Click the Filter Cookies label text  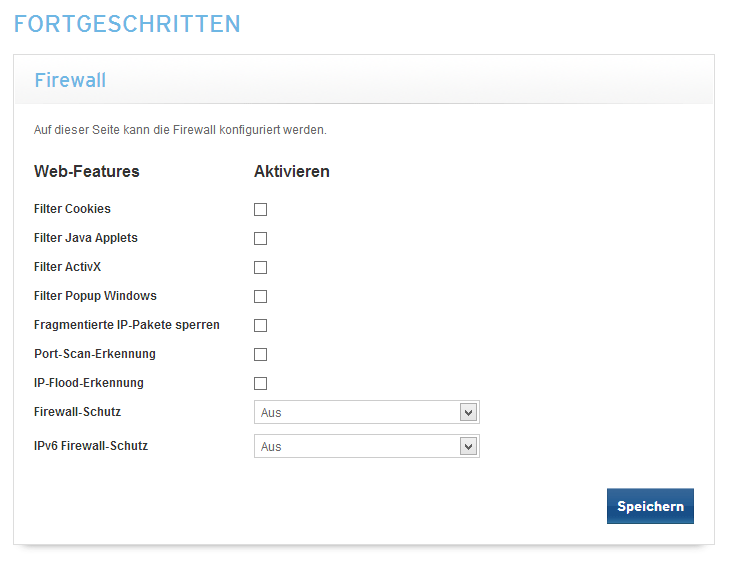pyautogui.click(x=72, y=209)
